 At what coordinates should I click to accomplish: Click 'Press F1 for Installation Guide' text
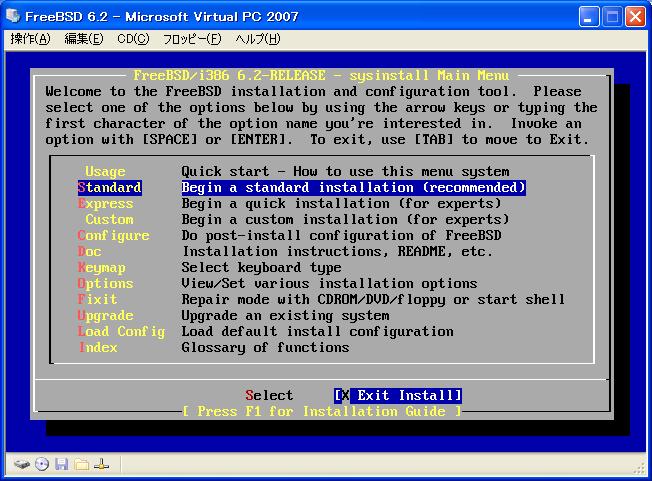coord(321,411)
